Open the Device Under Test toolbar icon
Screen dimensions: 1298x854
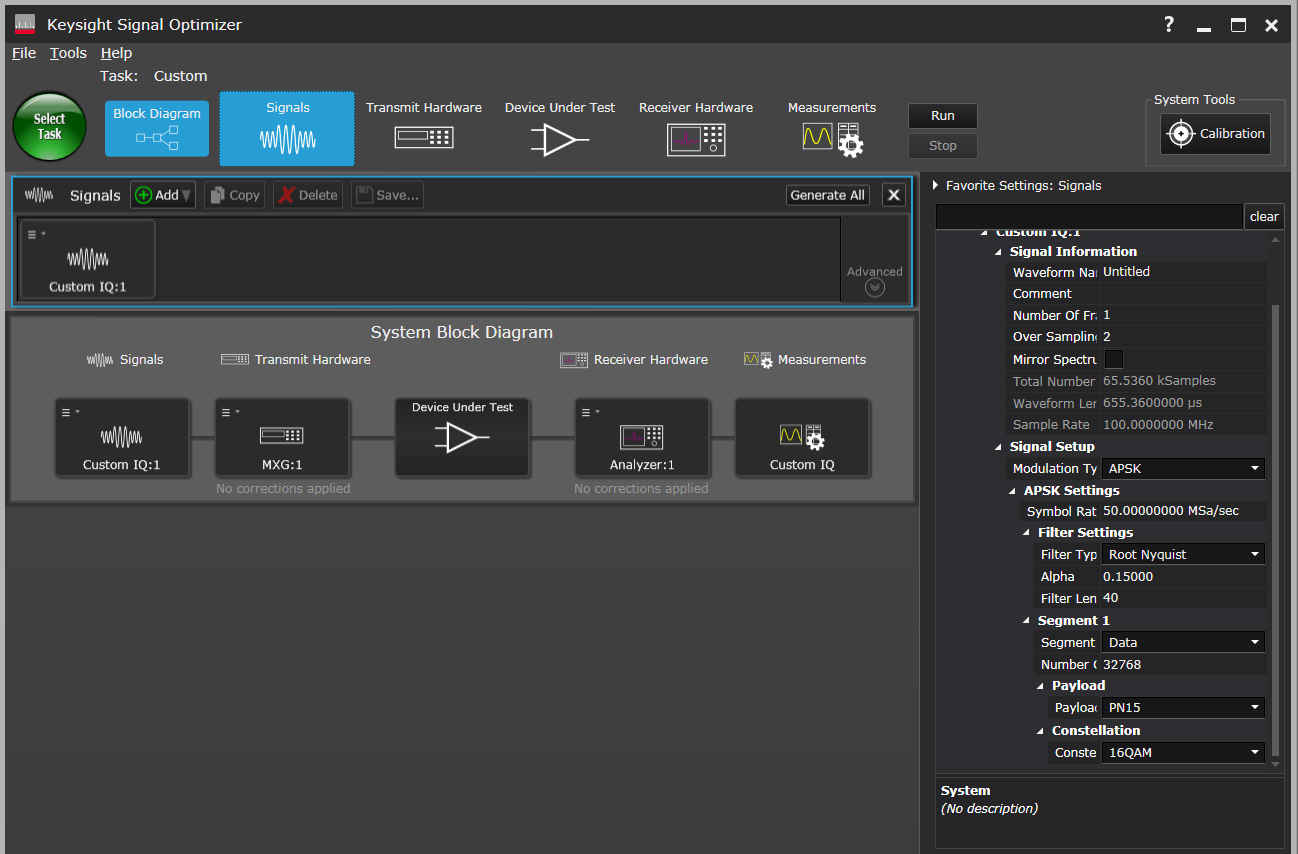click(559, 128)
